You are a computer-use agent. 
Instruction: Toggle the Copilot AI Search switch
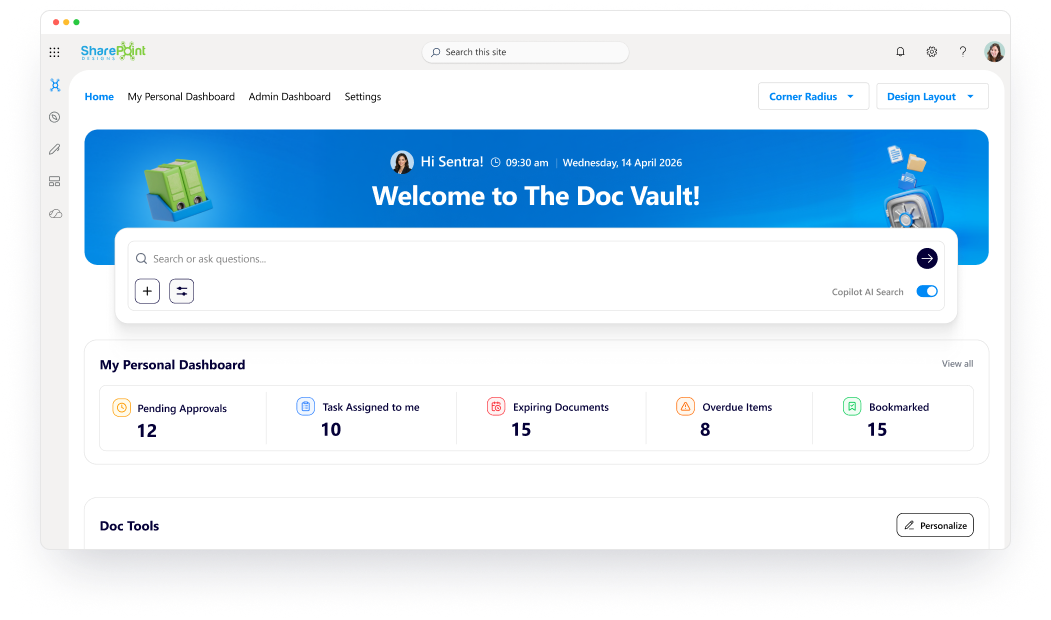[927, 292]
